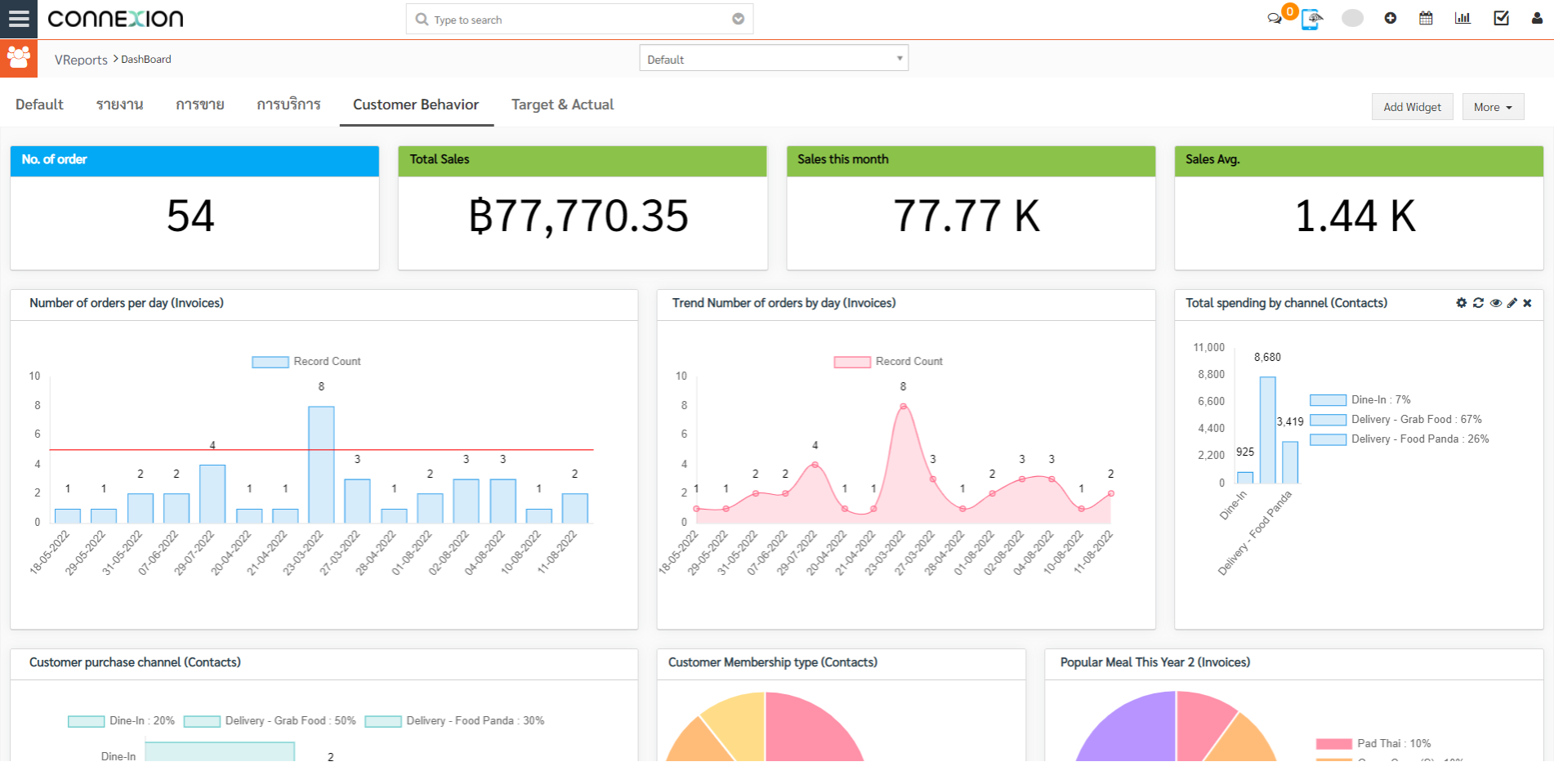This screenshot has height=784, width=1554.
Task: Click the Type to search field
Action: (572, 20)
